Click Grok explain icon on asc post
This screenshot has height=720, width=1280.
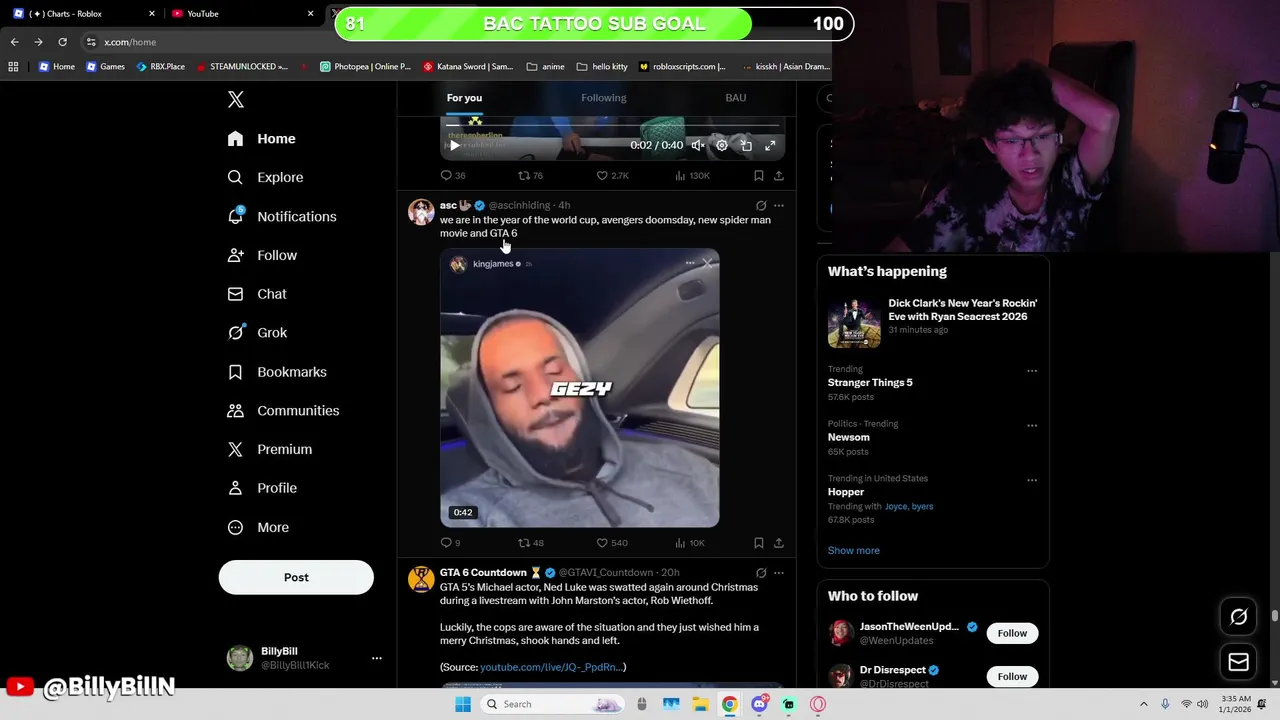pyautogui.click(x=761, y=205)
